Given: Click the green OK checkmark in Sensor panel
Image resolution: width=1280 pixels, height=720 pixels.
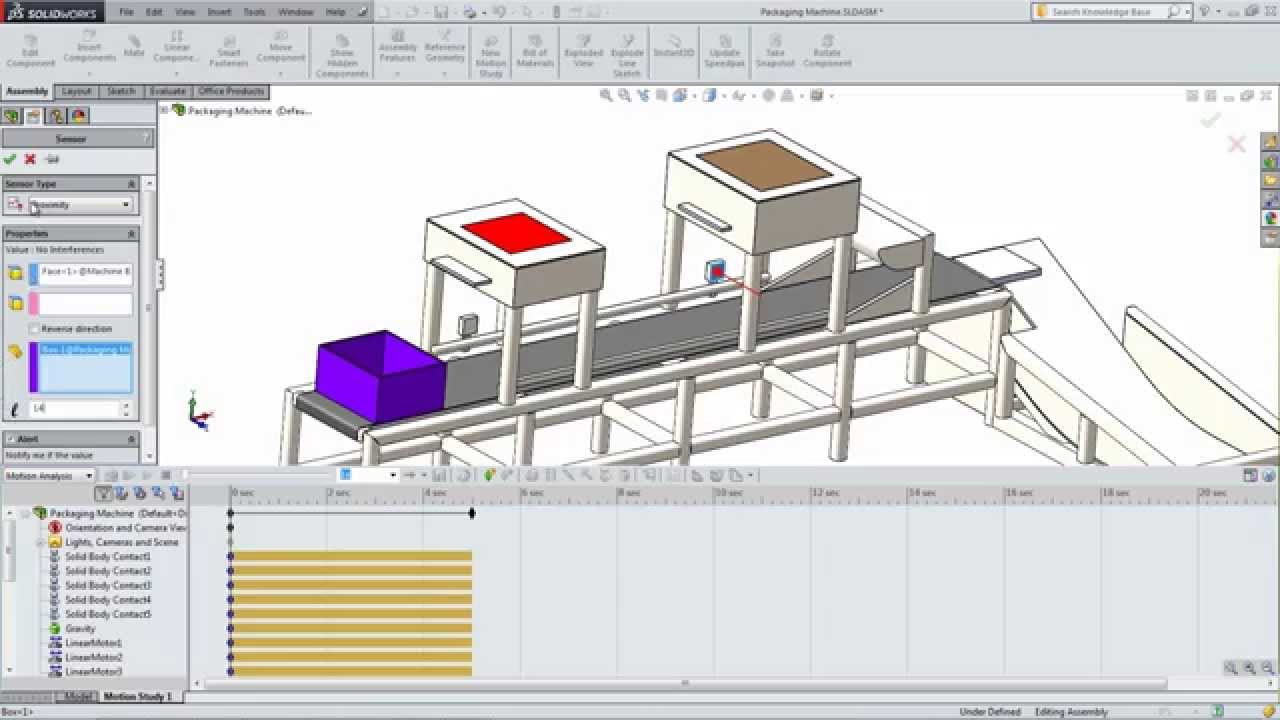Looking at the screenshot, I should tap(10, 159).
